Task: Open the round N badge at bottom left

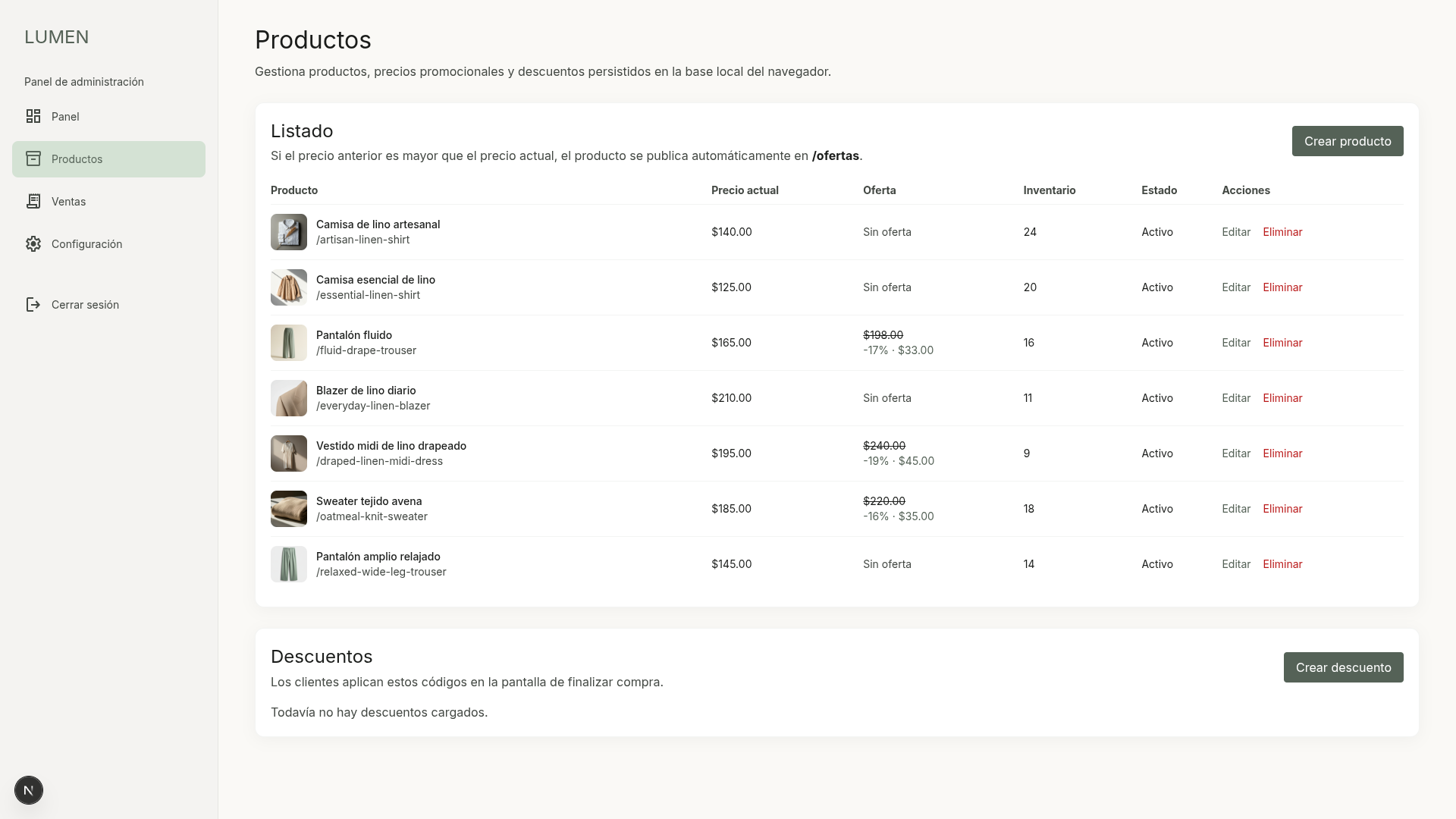Action: pos(29,790)
